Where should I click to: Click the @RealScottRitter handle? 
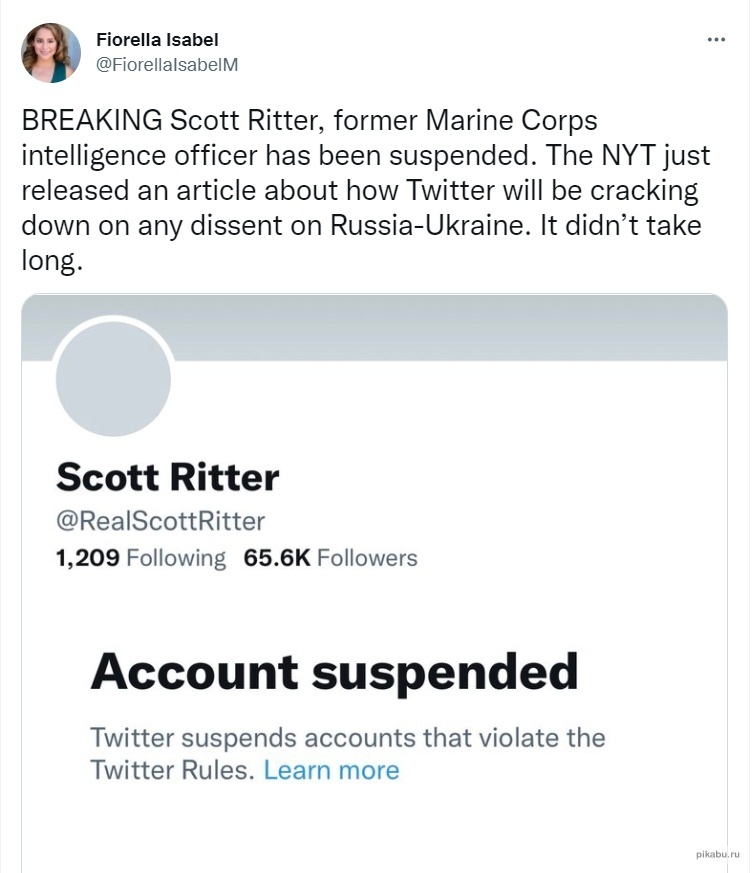160,521
